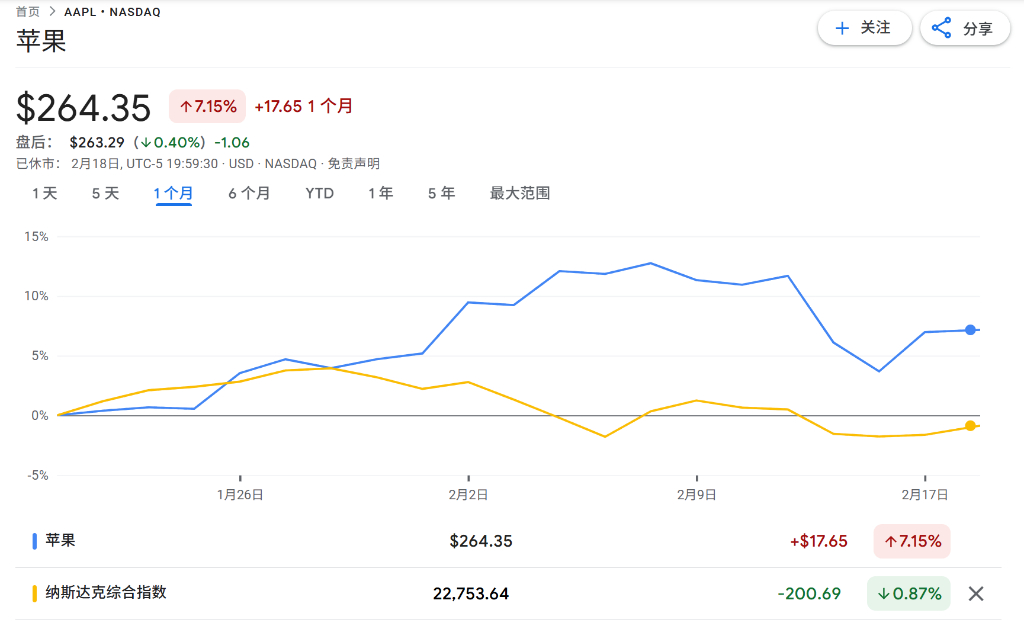Image resolution: width=1024 pixels, height=624 pixels.
Task: Open the 最大范围 chart view
Action: tap(519, 193)
